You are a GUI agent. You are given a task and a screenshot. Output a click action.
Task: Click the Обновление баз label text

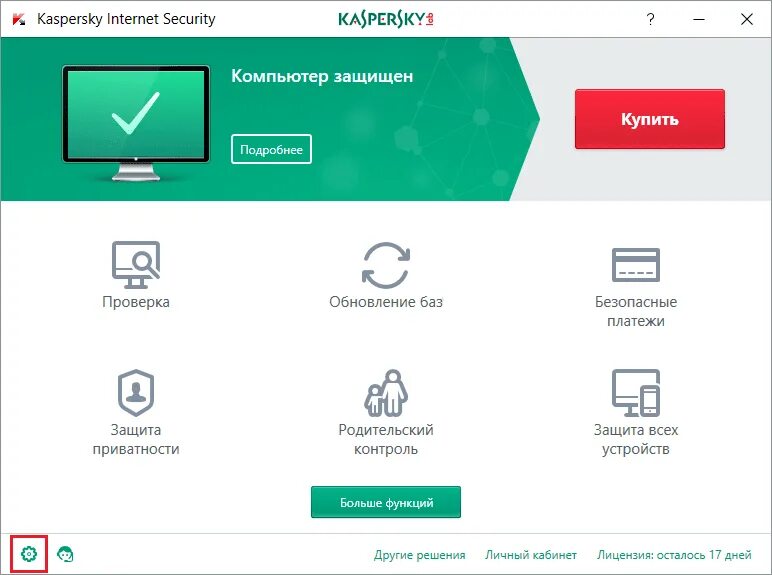point(386,302)
